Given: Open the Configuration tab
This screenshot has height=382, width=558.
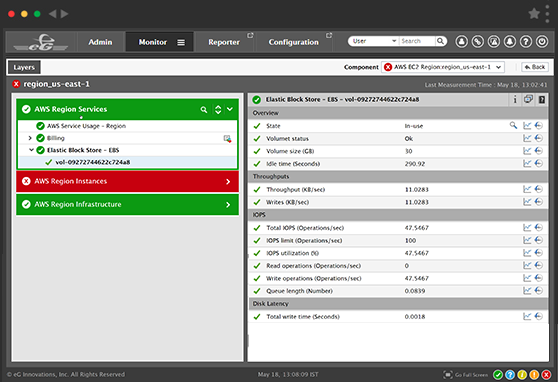Looking at the screenshot, I should 294,42.
